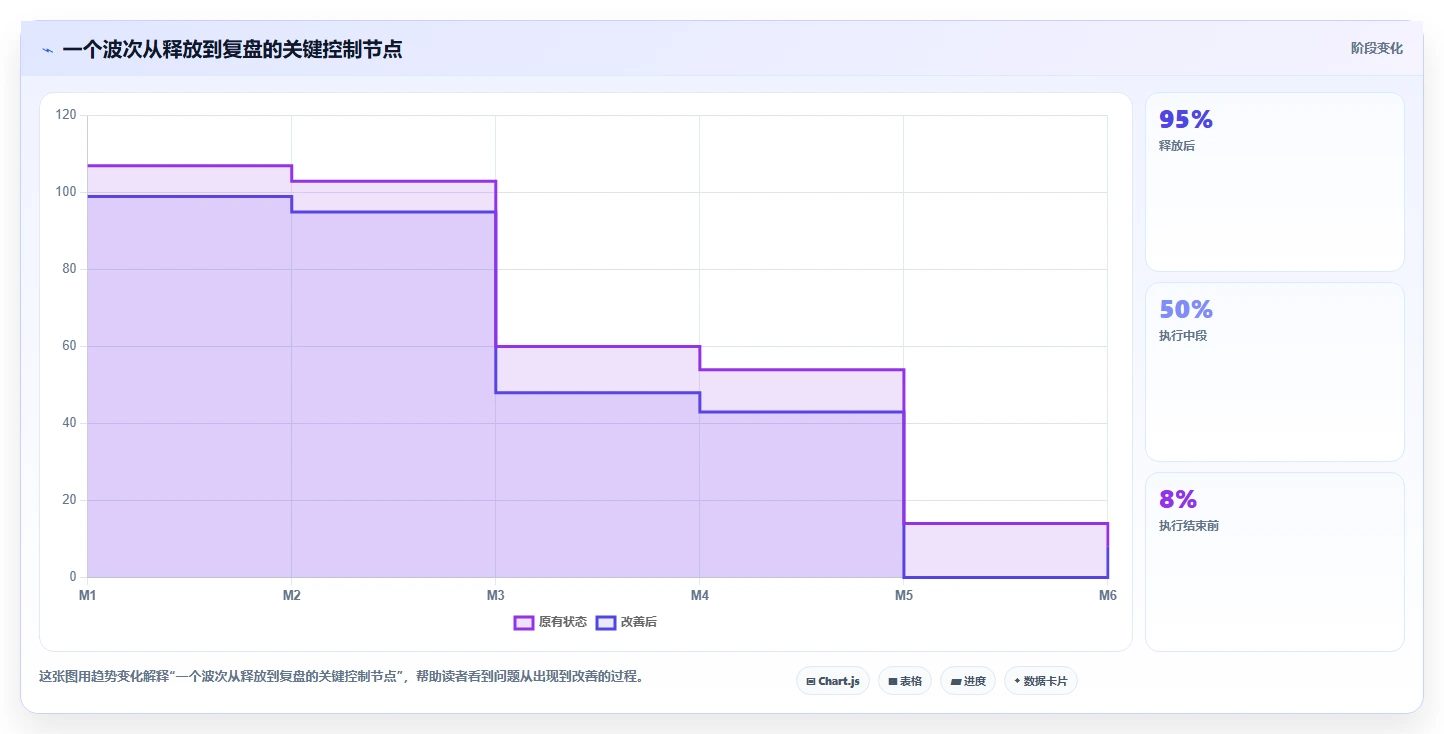Click the M4 axis label
The height and width of the screenshot is (734, 1444).
point(700,595)
